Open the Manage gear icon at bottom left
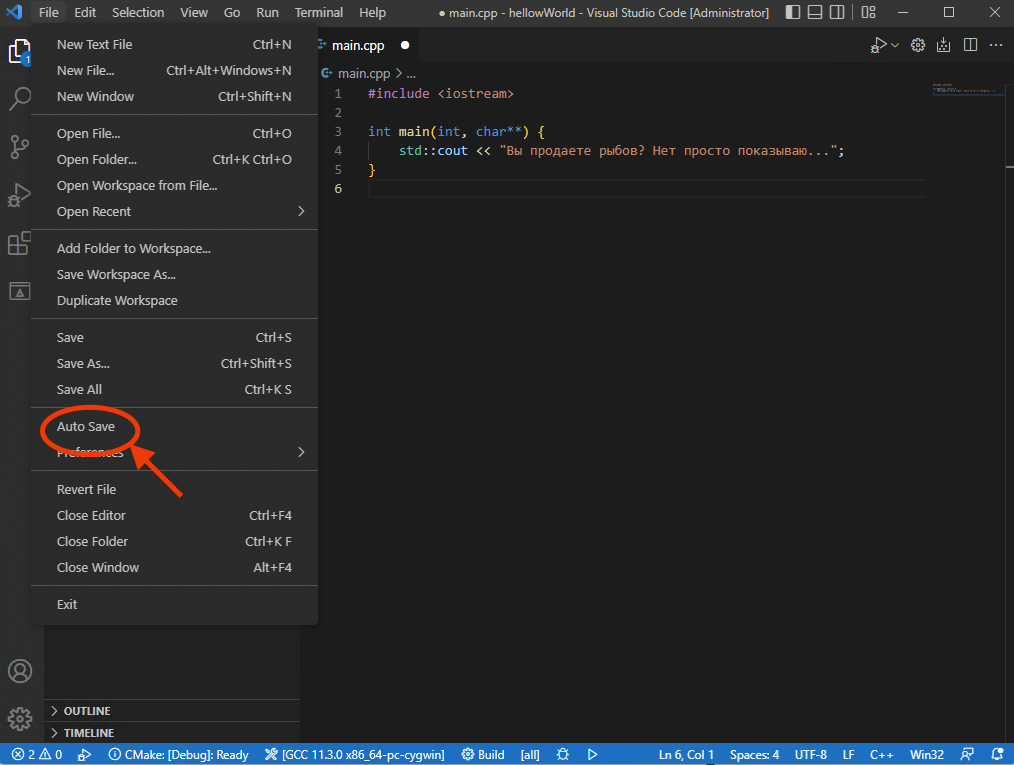Viewport: 1014px width, 765px height. [x=20, y=719]
